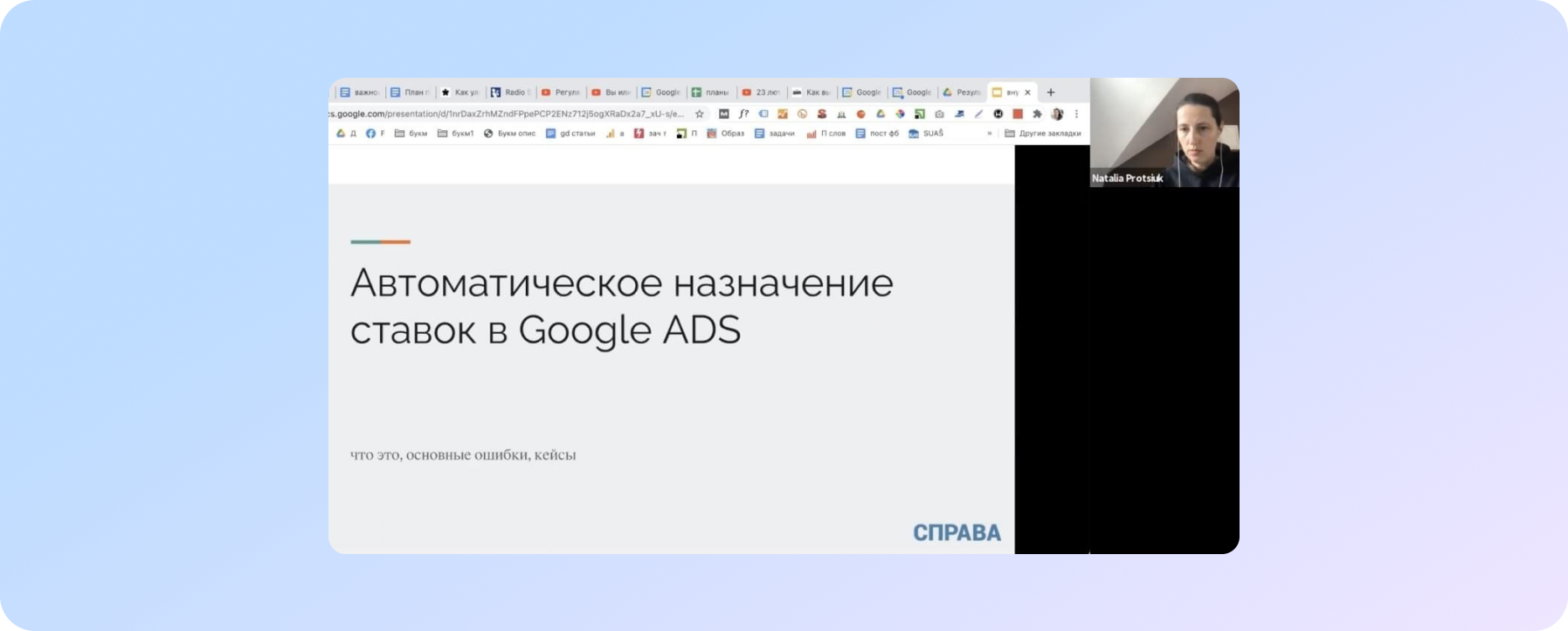1568x631 pixels.
Task: Open the 'Другие закладки' folder
Action: click(1043, 134)
